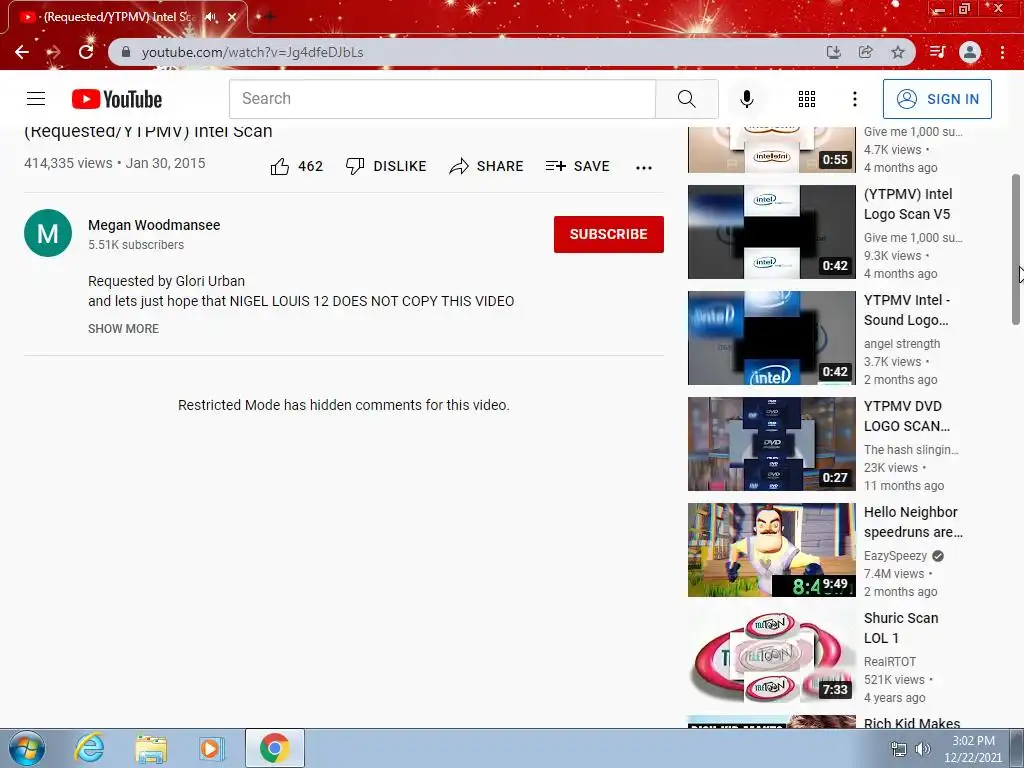Go back with the browser back arrow

click(22, 52)
